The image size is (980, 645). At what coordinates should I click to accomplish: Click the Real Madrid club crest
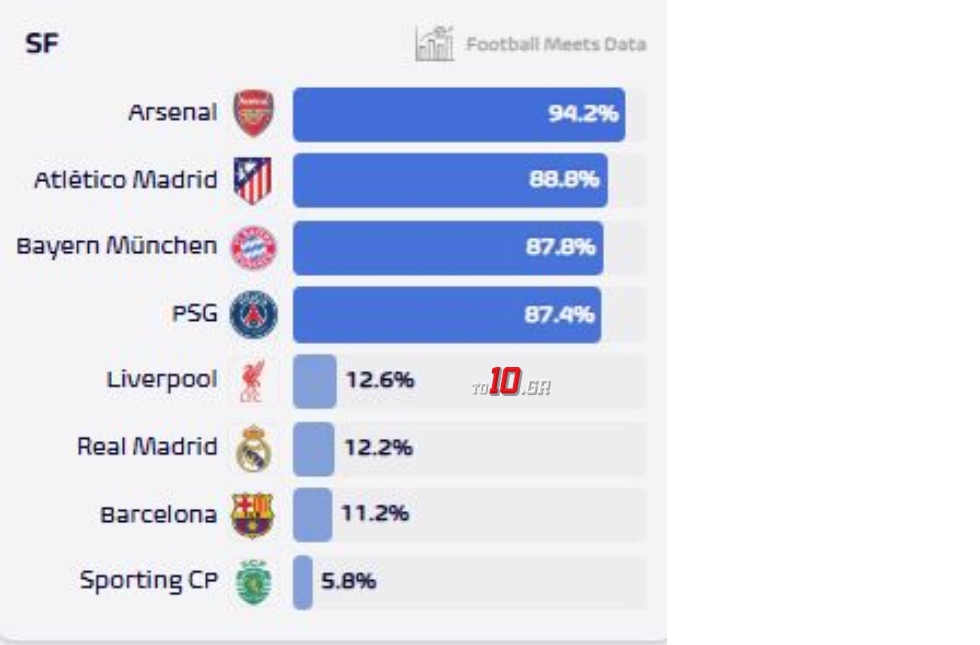pos(253,448)
